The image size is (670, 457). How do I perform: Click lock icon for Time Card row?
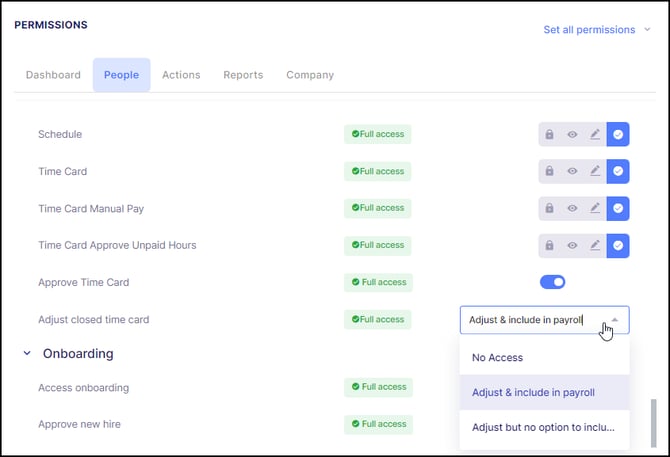tap(550, 171)
